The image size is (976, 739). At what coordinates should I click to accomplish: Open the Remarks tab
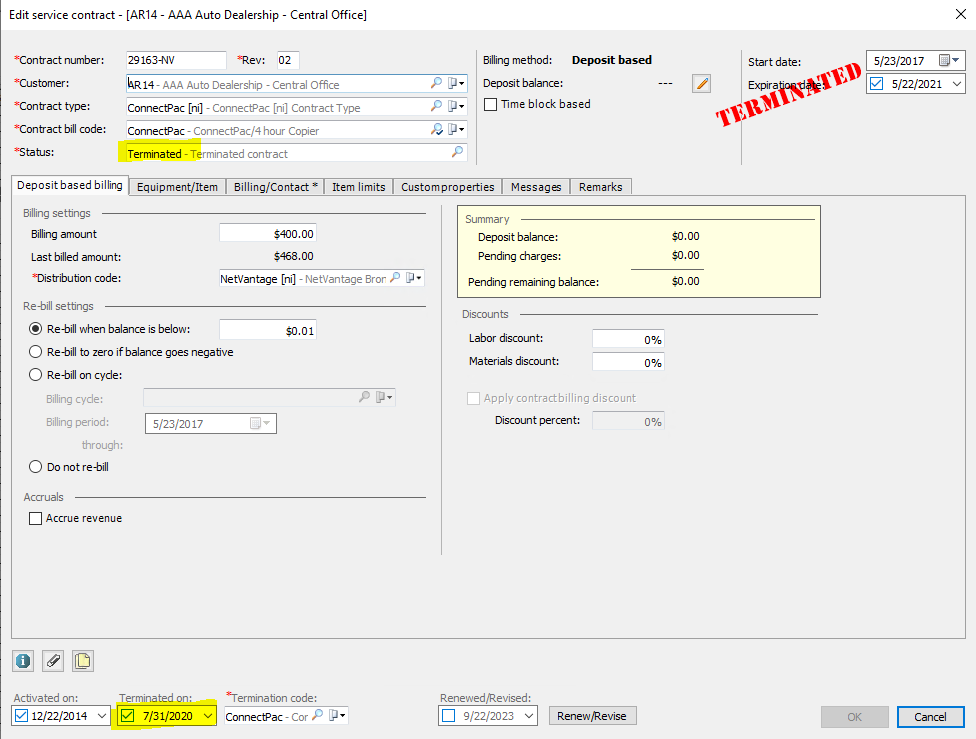[x=601, y=187]
